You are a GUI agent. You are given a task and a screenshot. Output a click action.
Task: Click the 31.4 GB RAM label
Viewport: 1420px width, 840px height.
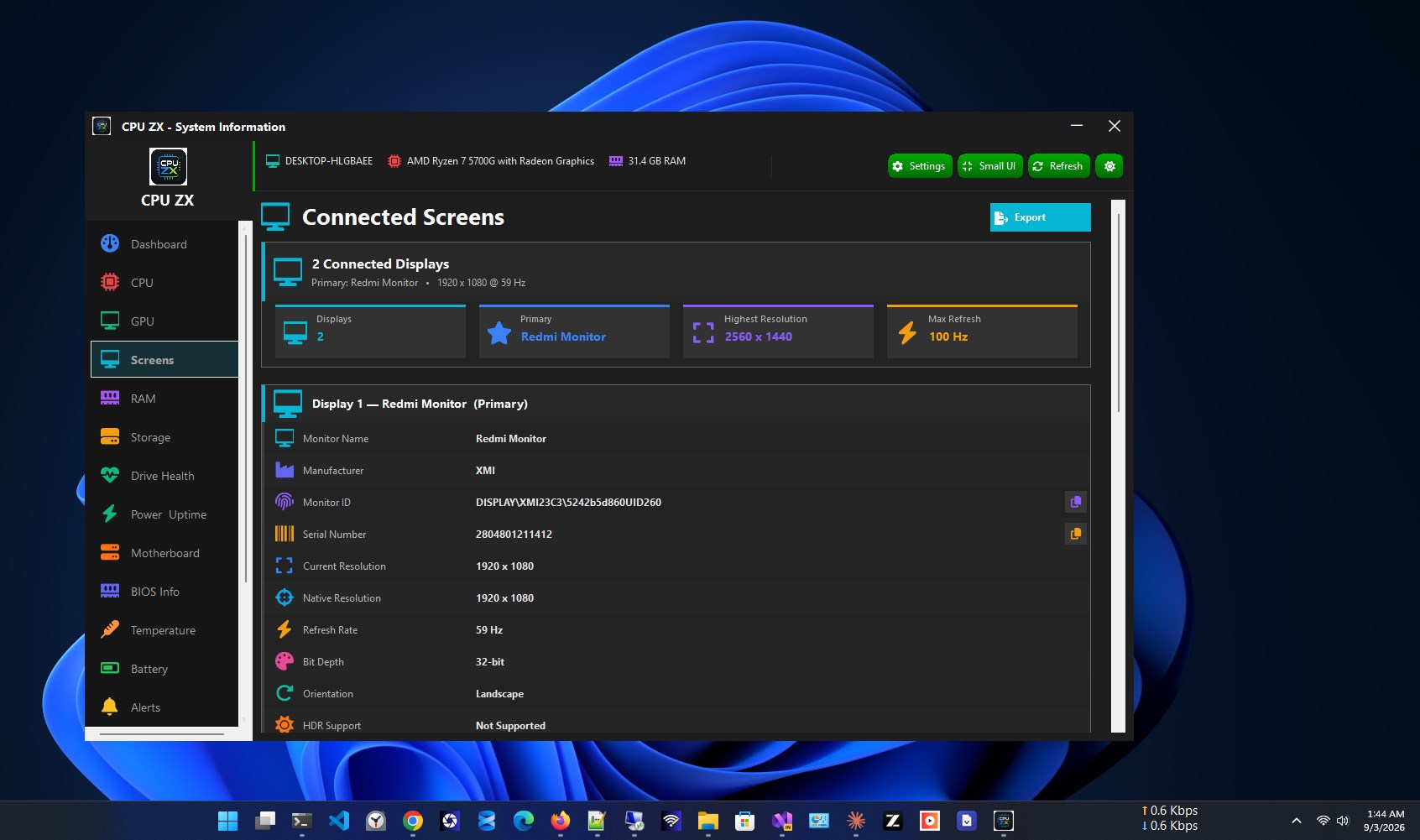656,161
